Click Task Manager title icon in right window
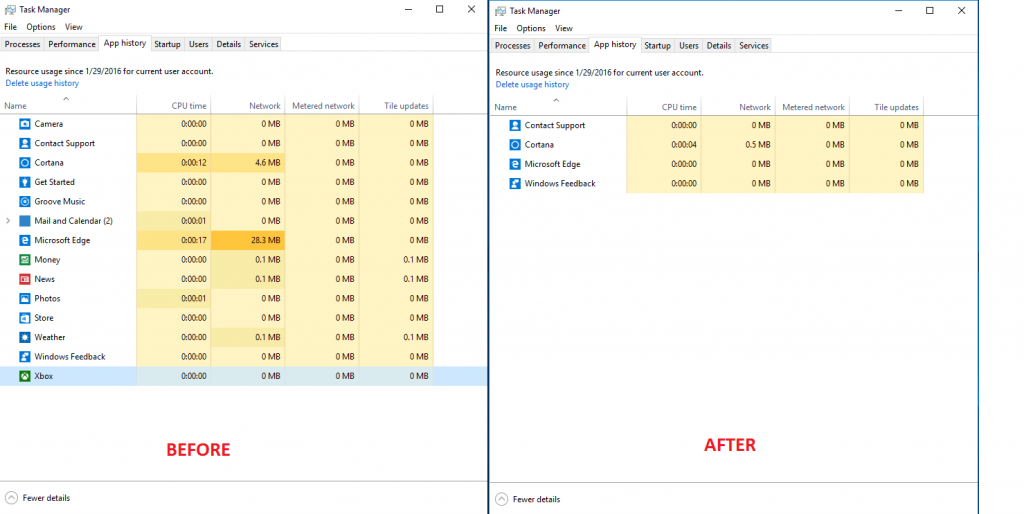This screenshot has height=514, width=1024. 500,11
